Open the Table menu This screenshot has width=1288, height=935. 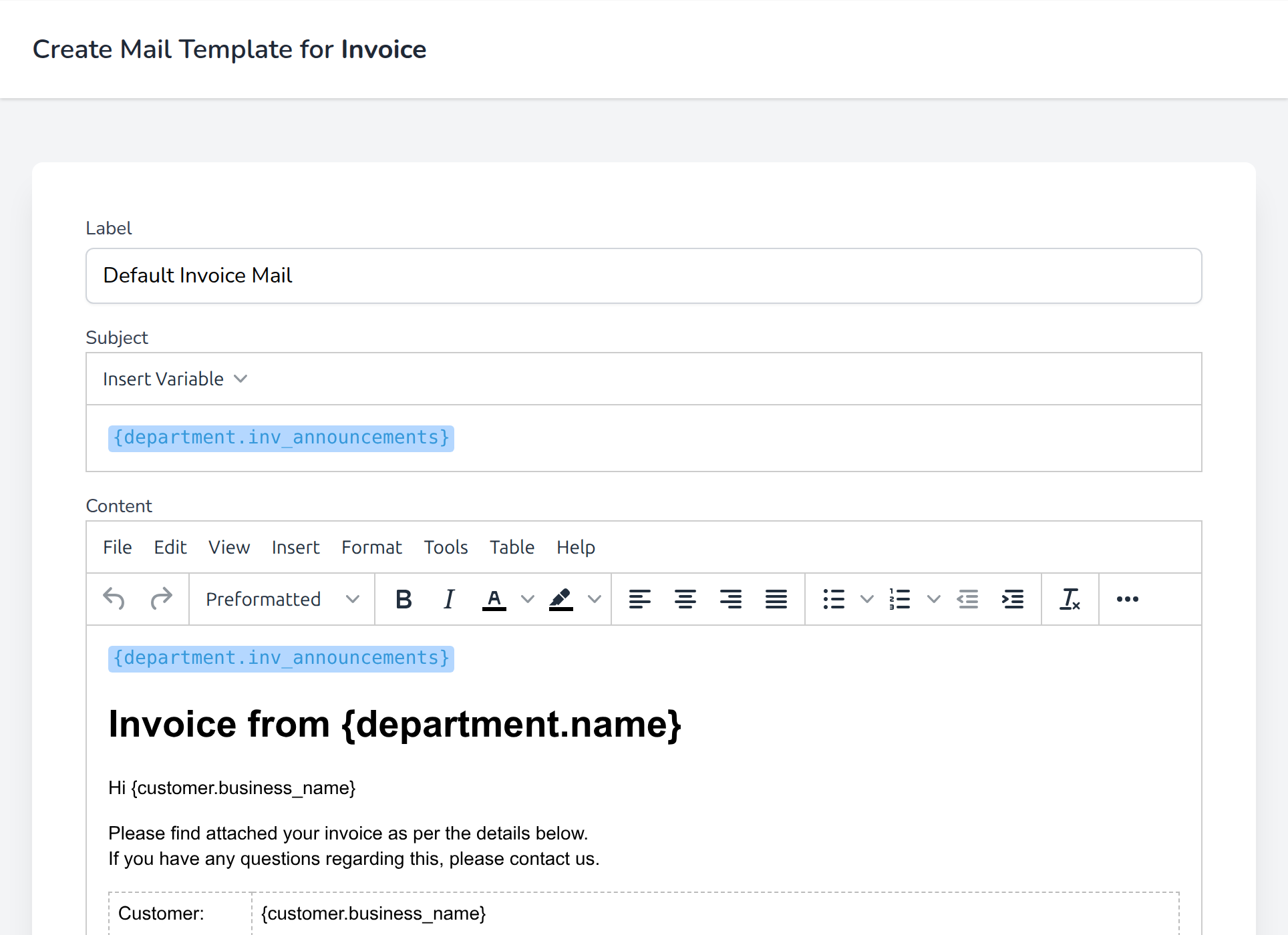tap(512, 547)
